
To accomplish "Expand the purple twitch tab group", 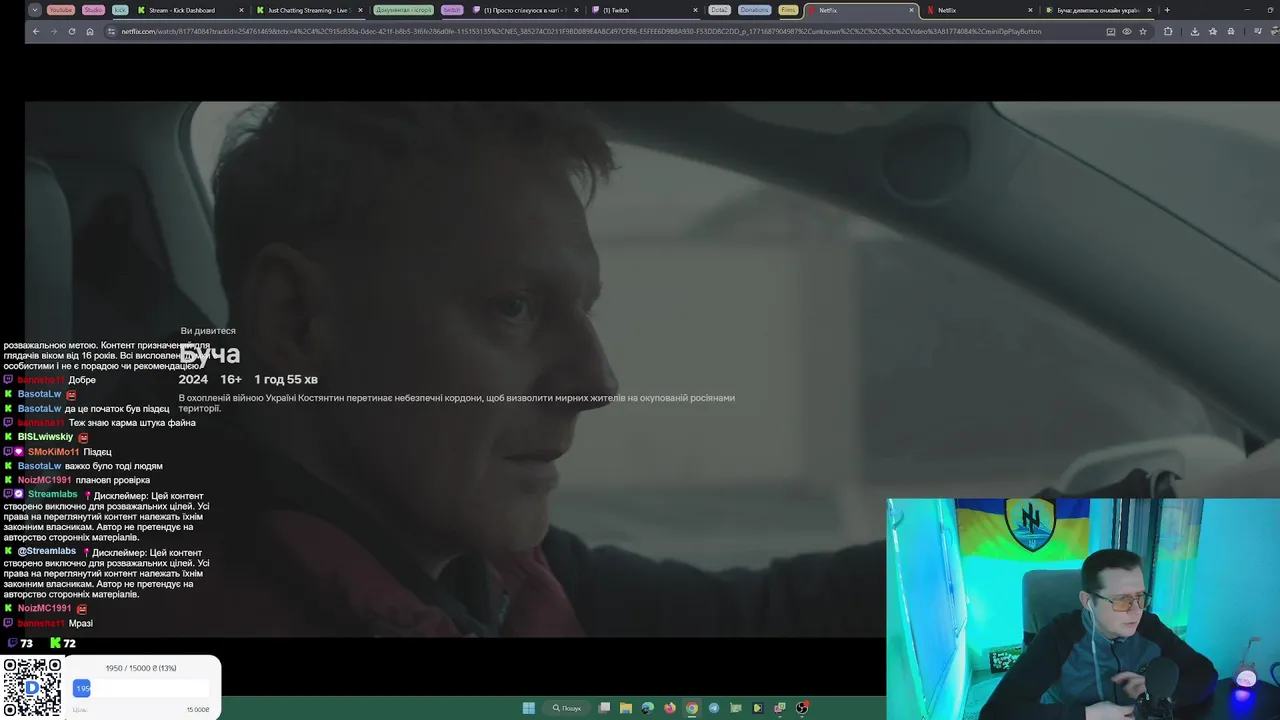I will (452, 10).
